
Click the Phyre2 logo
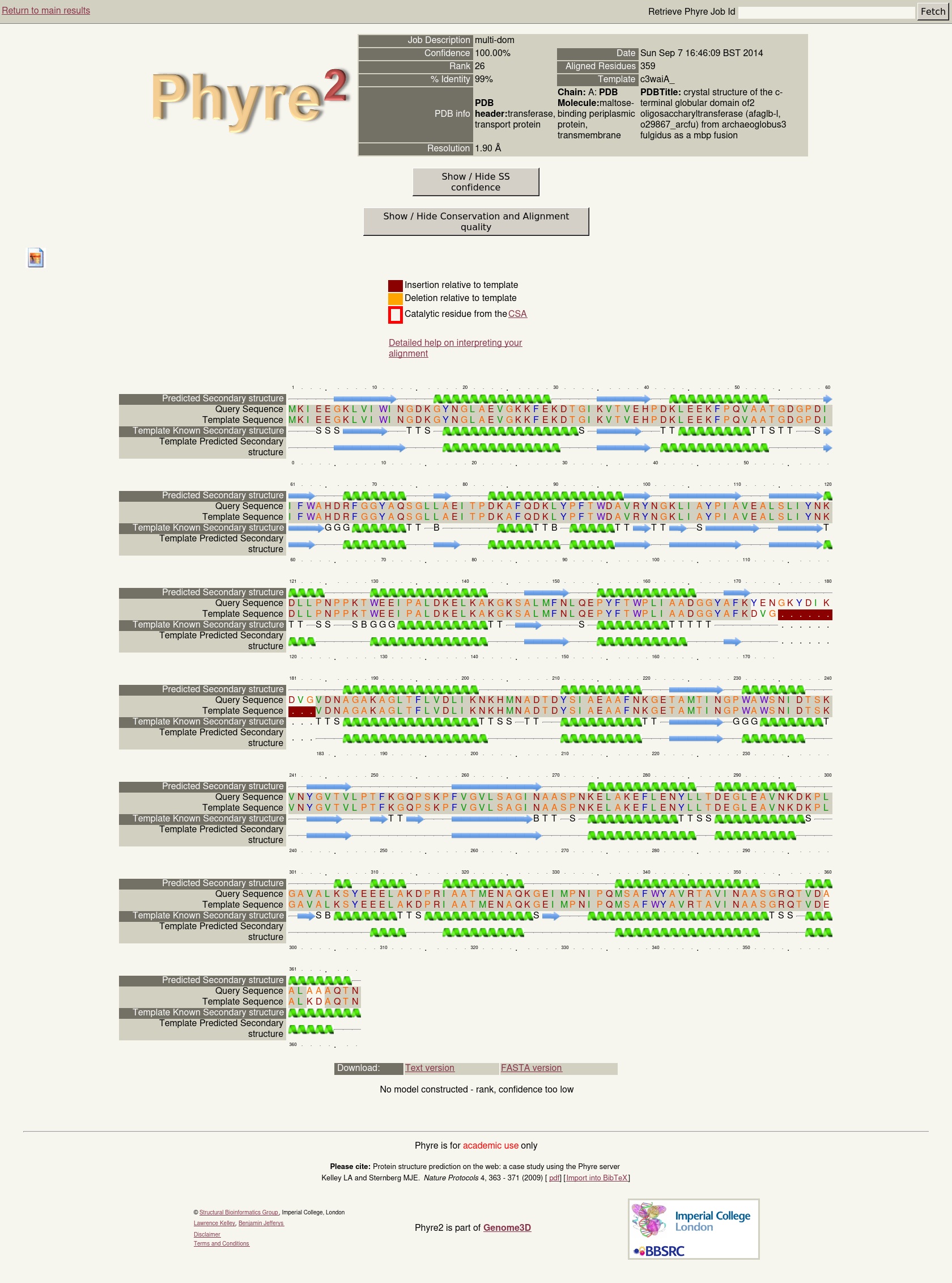(x=249, y=99)
